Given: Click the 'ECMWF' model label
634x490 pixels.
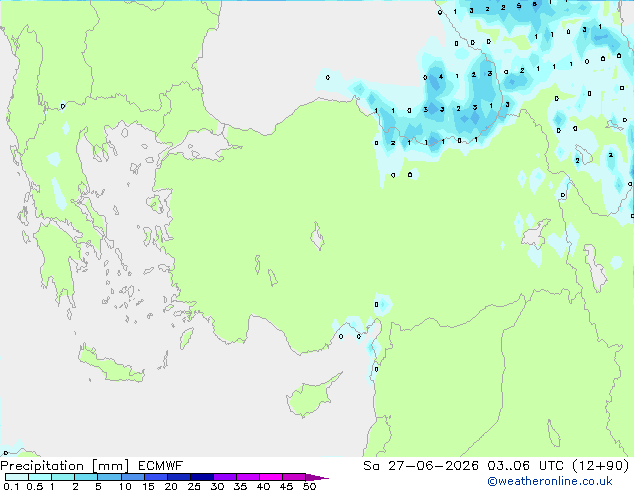Looking at the screenshot, I should pyautogui.click(x=161, y=466).
